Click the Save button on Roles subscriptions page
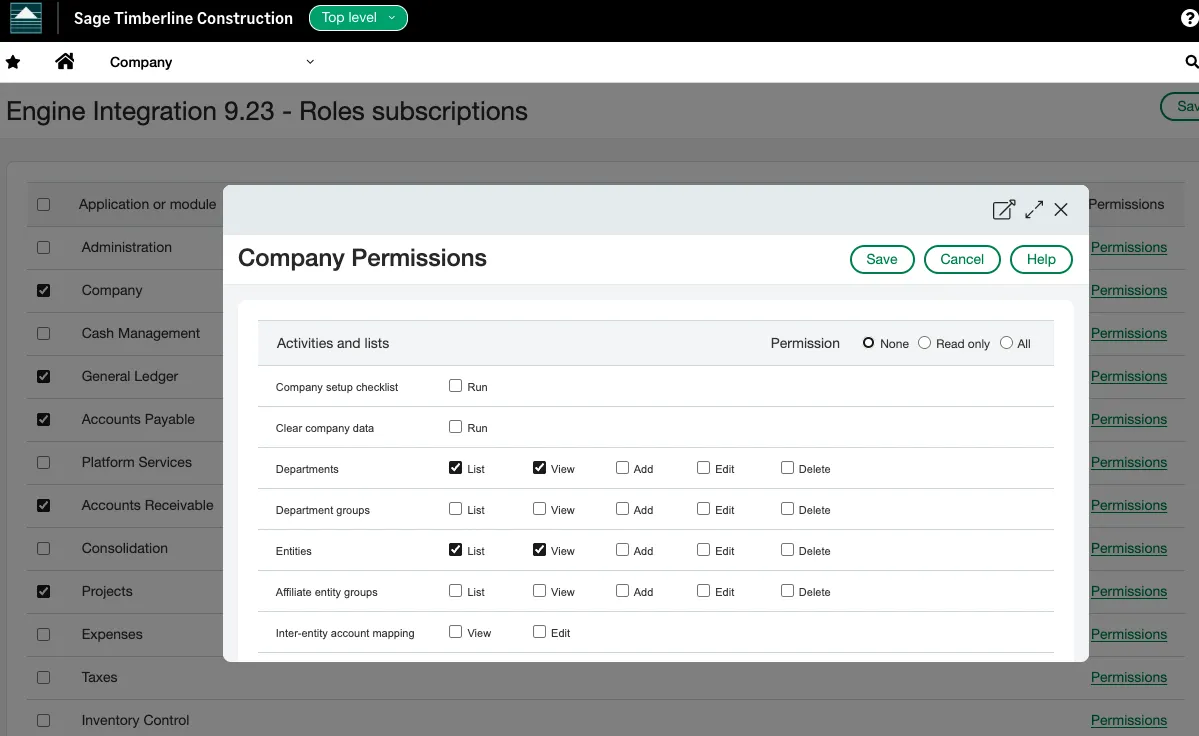 point(1180,106)
